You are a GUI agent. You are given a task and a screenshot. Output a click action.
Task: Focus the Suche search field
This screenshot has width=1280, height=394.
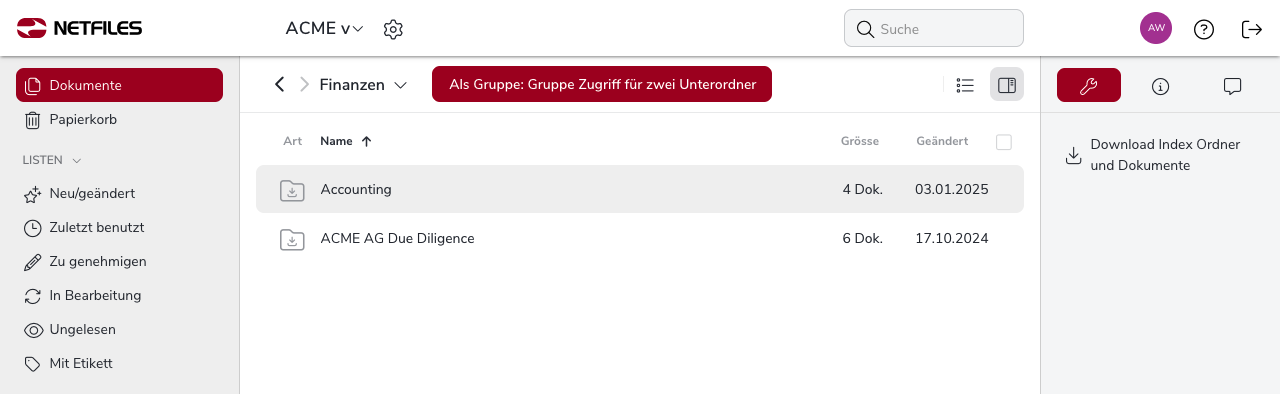[x=934, y=29]
